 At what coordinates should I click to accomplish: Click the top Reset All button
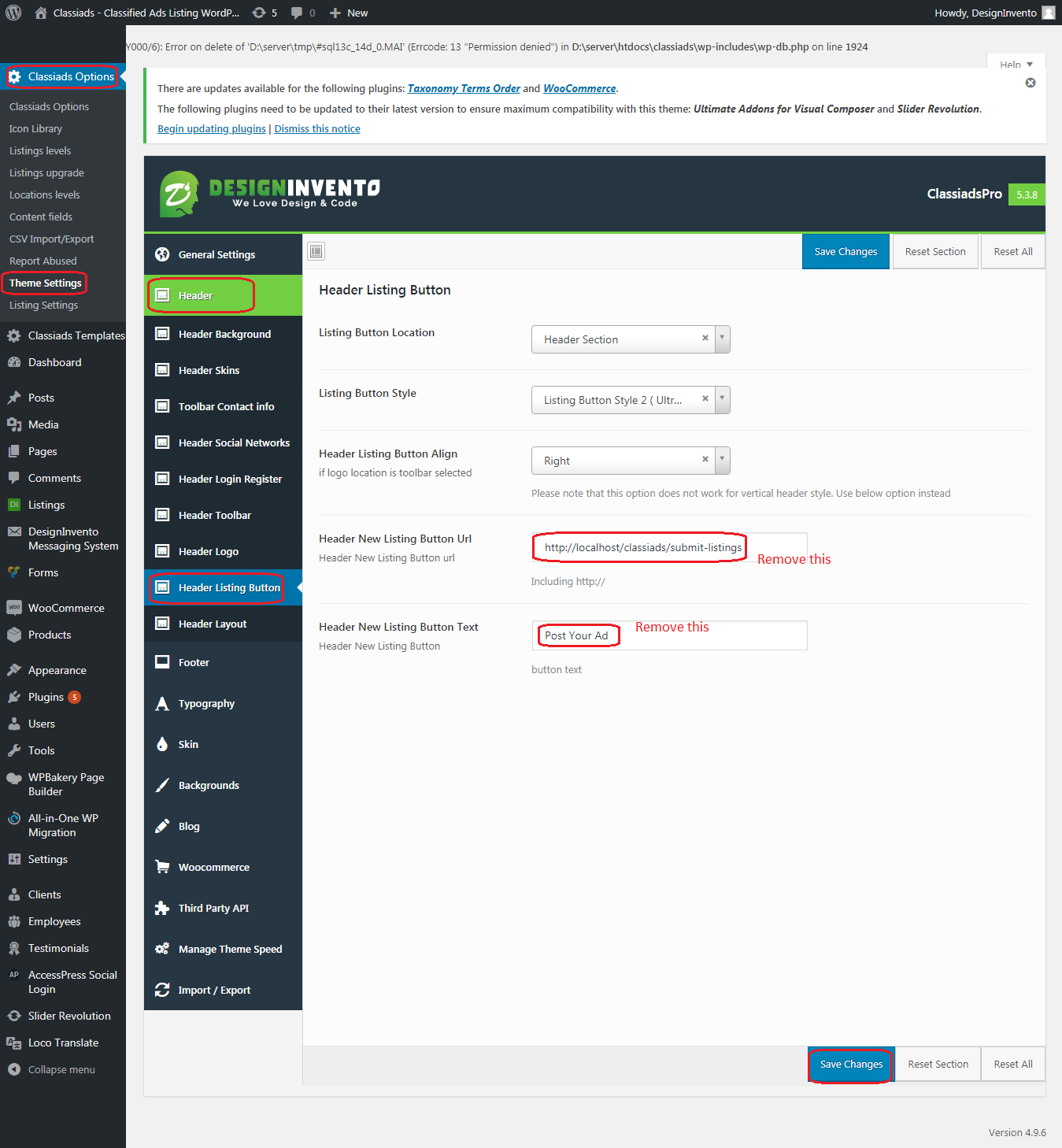1013,251
